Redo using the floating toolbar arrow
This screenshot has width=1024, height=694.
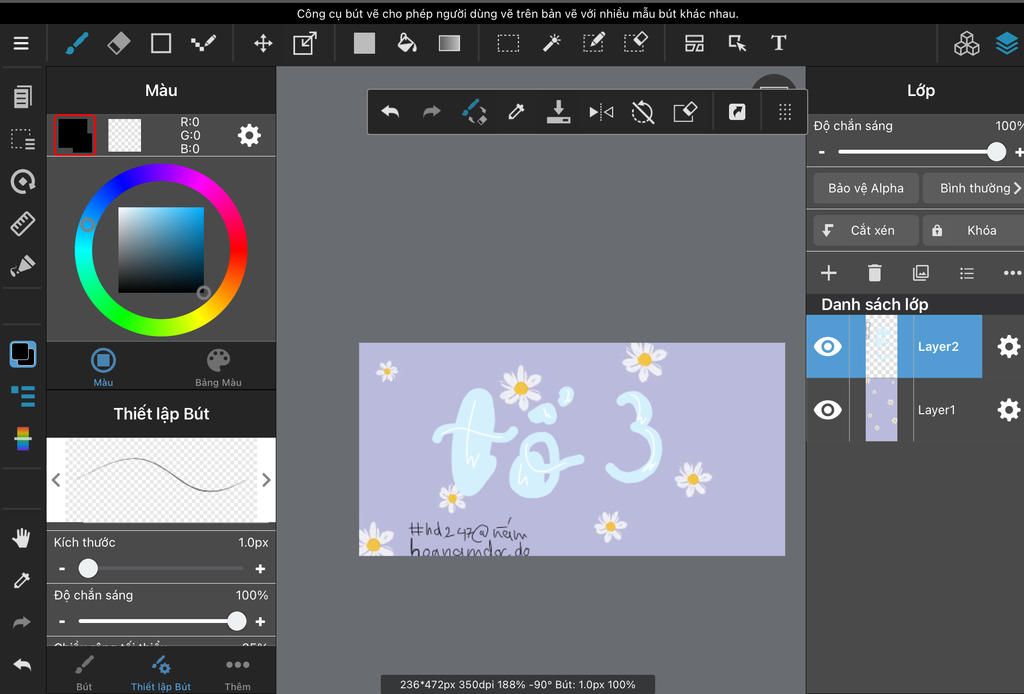coord(432,112)
